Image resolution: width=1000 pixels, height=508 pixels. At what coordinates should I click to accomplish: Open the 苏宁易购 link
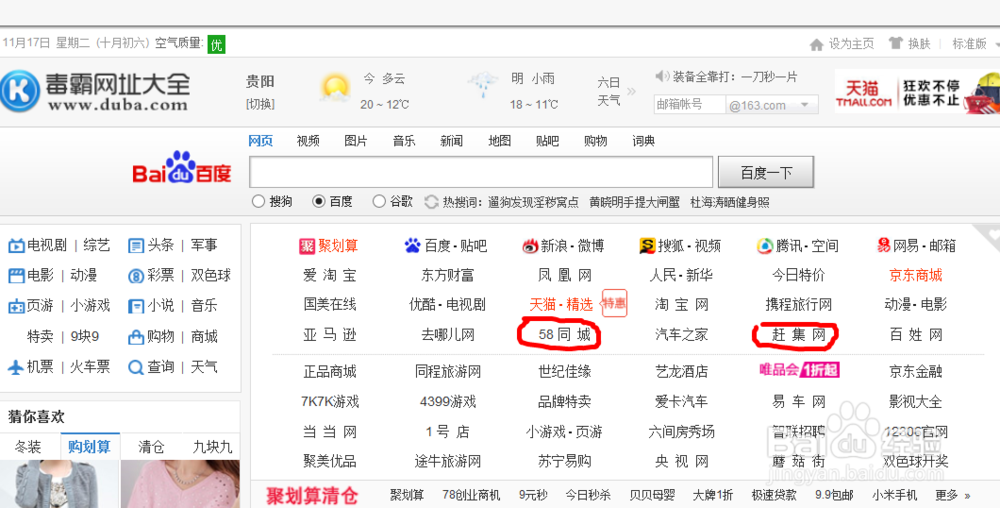(x=564, y=461)
